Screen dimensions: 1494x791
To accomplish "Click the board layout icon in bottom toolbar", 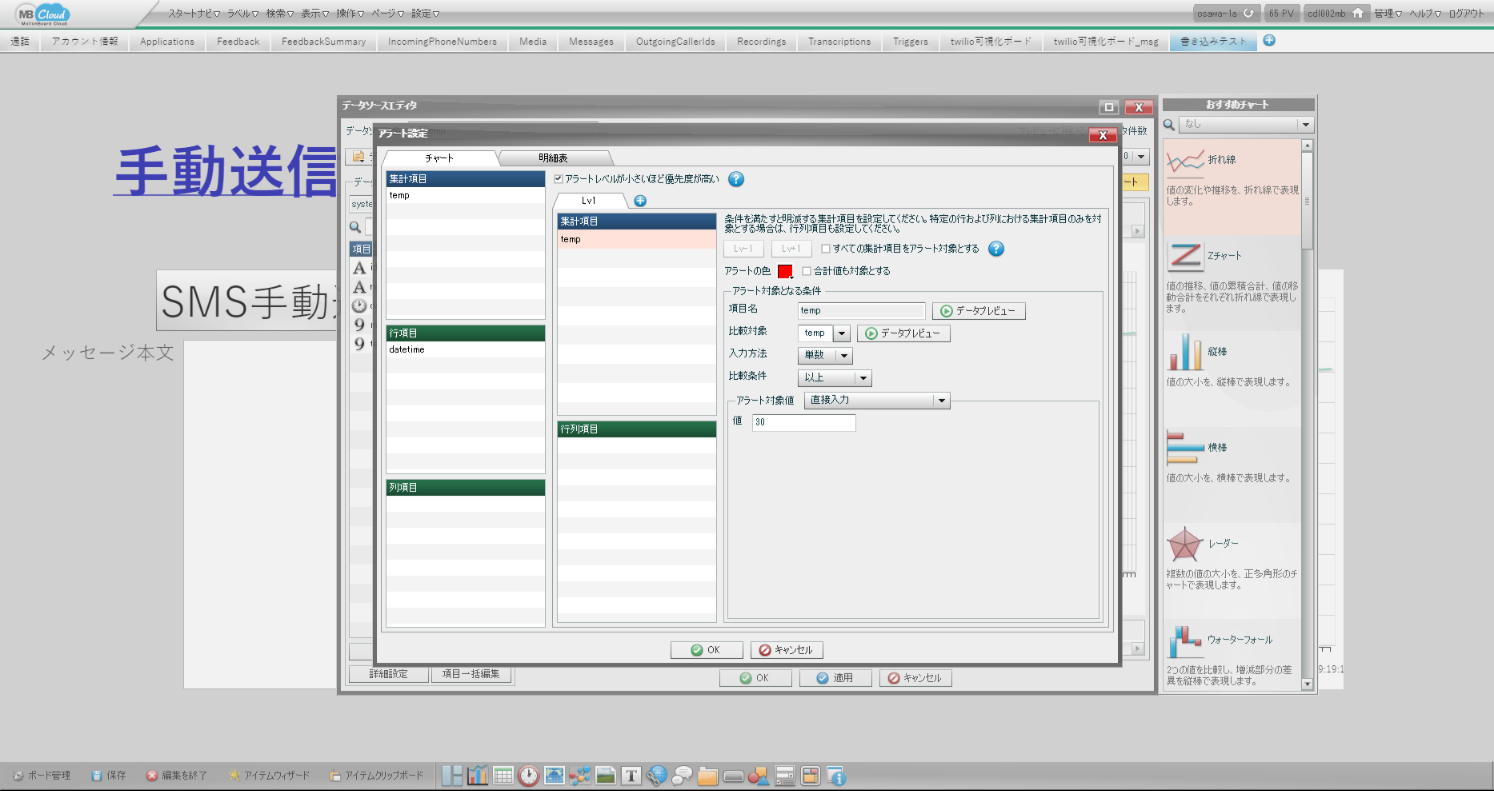I will coord(453,775).
